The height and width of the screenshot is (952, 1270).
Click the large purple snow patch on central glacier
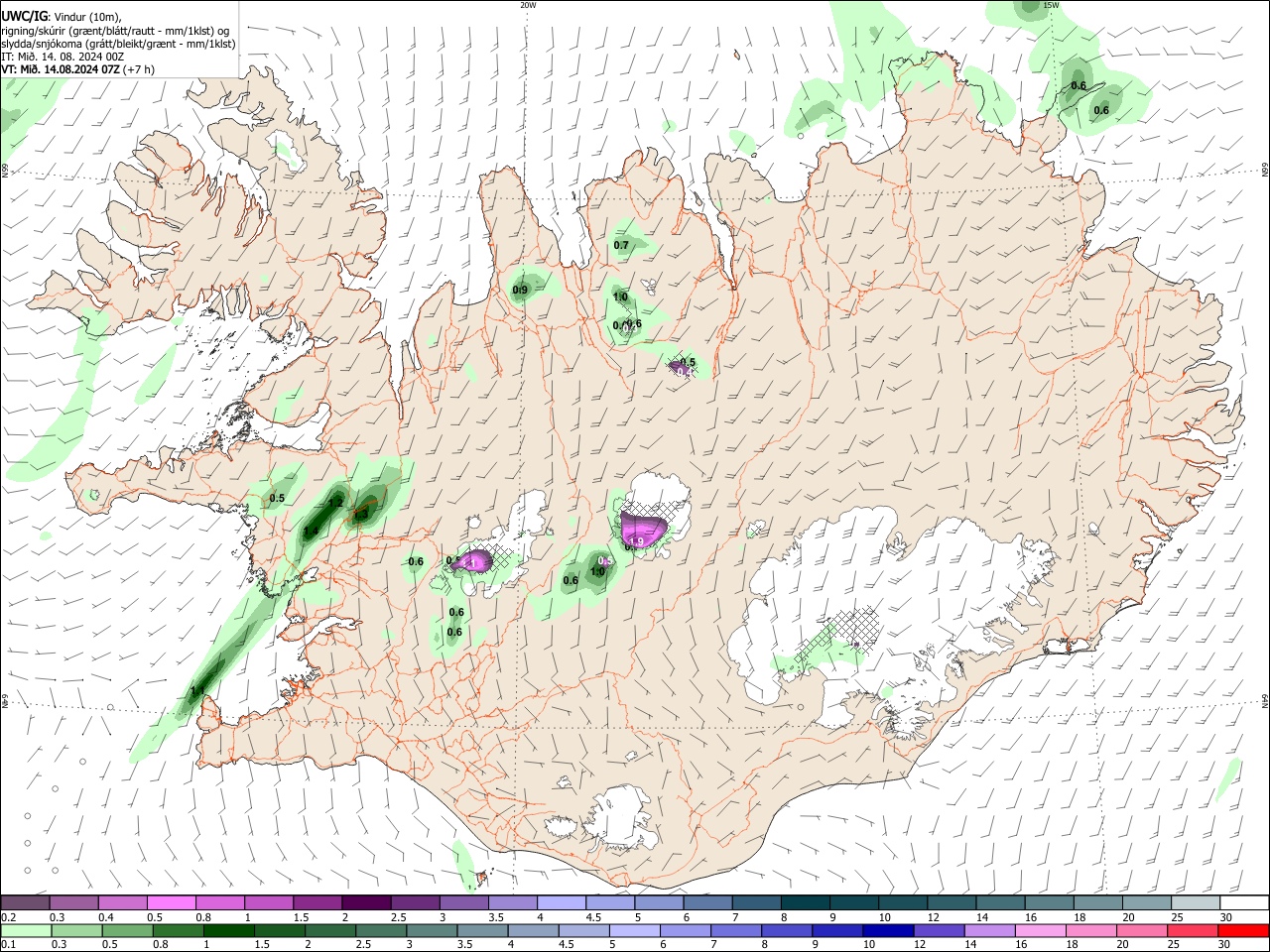pyautogui.click(x=642, y=530)
